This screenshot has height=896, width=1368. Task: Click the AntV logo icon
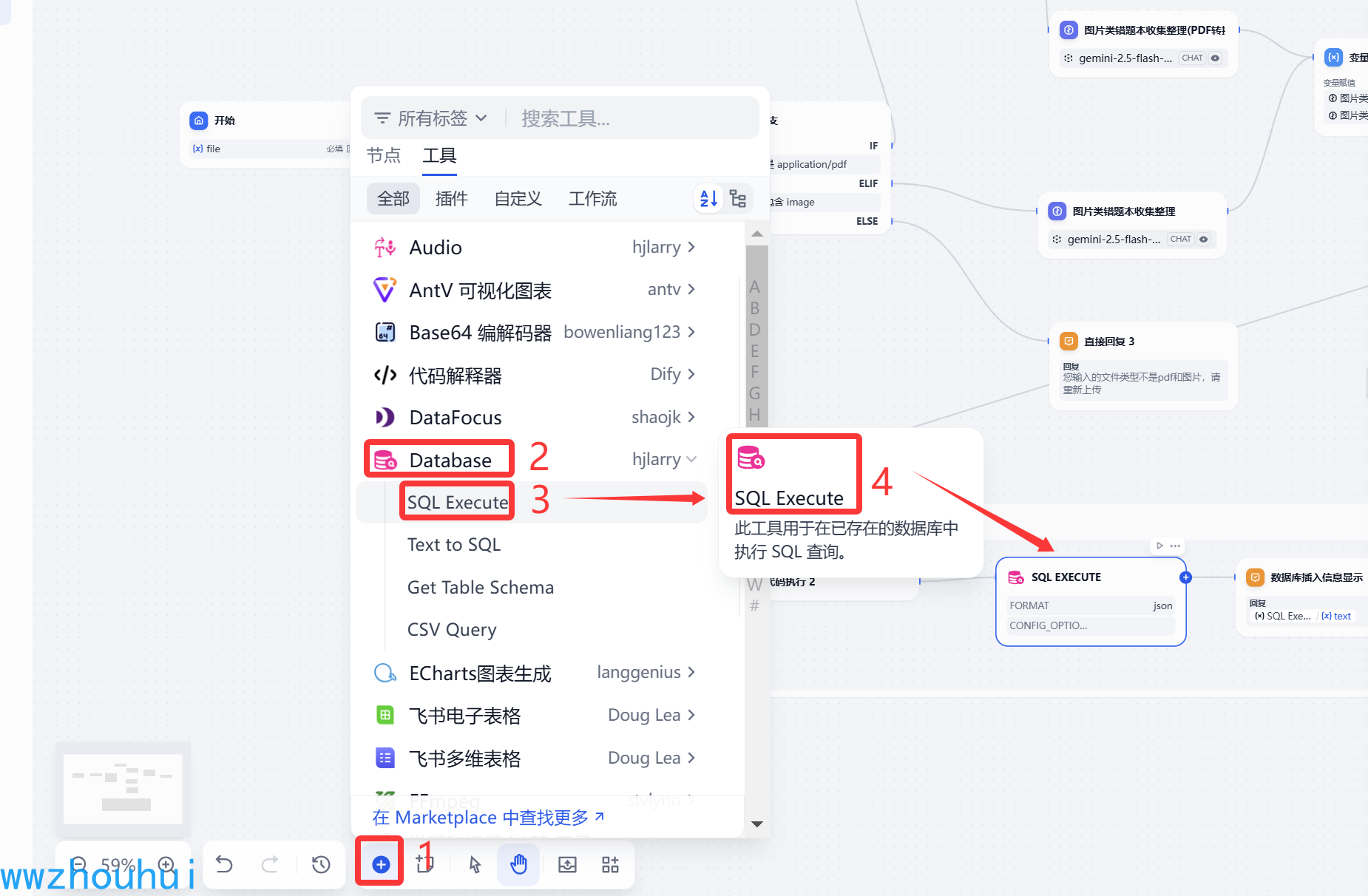pos(385,290)
